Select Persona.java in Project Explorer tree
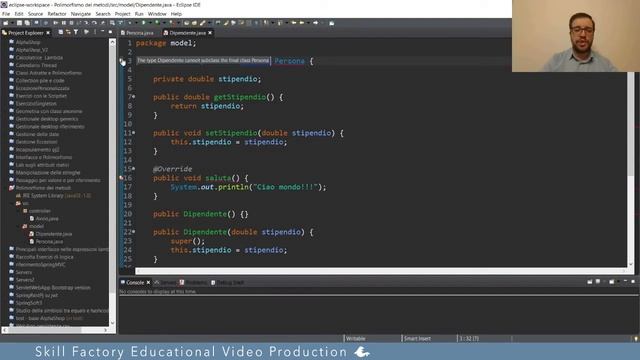This screenshot has width=640, height=360. pyautogui.click(x=46, y=242)
